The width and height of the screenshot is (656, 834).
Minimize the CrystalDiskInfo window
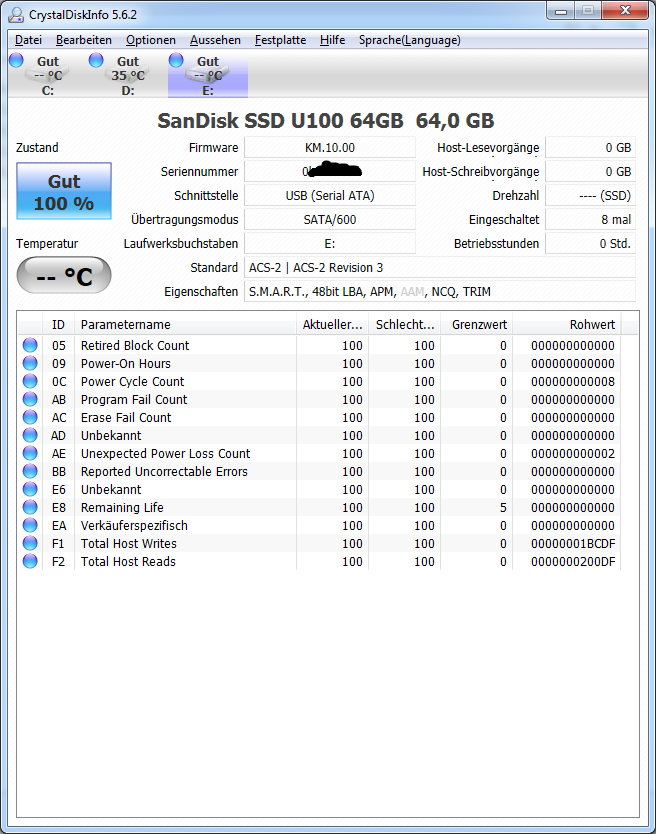[x=560, y=11]
